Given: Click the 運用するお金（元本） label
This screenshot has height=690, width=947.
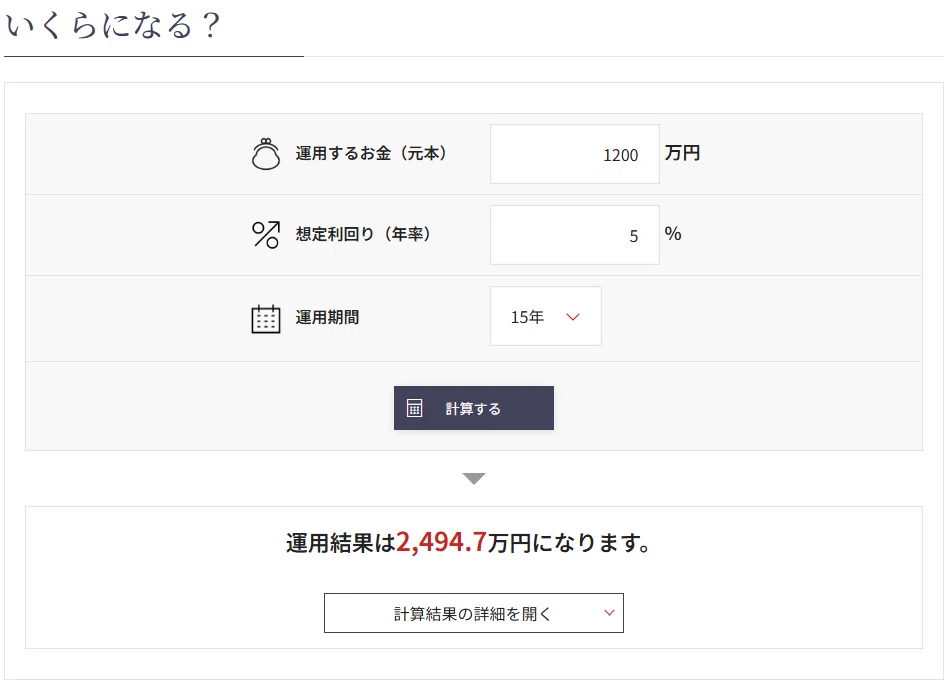Looking at the screenshot, I should (x=371, y=153).
